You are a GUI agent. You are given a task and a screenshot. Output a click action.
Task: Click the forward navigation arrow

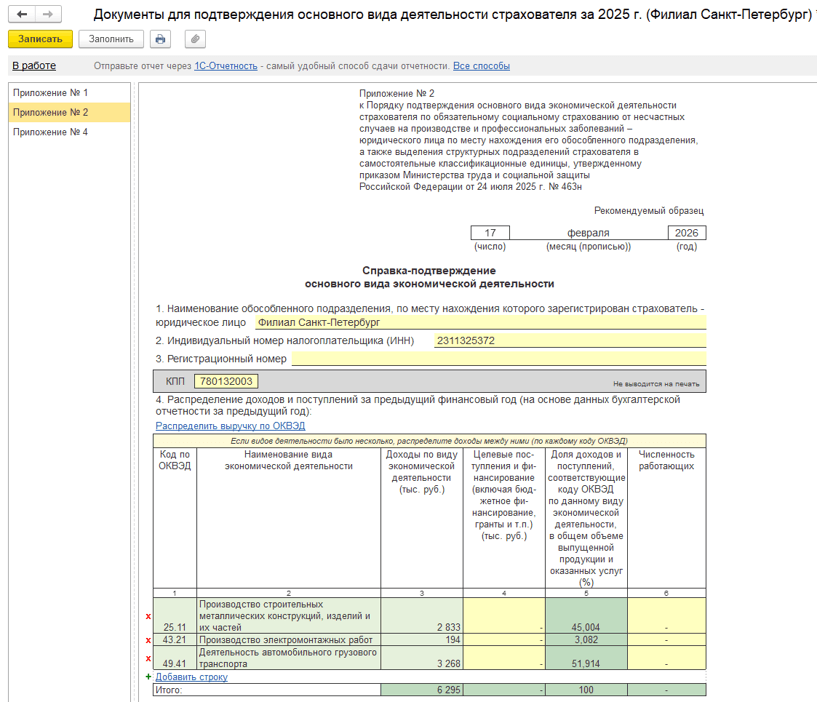point(47,15)
